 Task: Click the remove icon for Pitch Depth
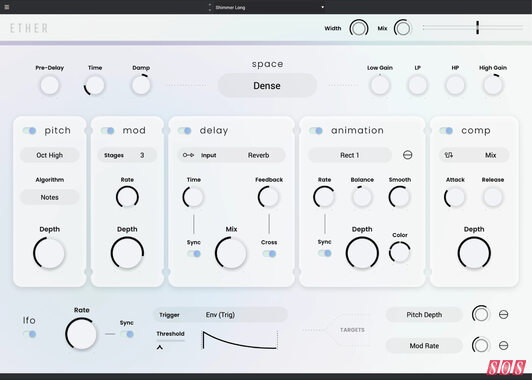[x=504, y=315]
